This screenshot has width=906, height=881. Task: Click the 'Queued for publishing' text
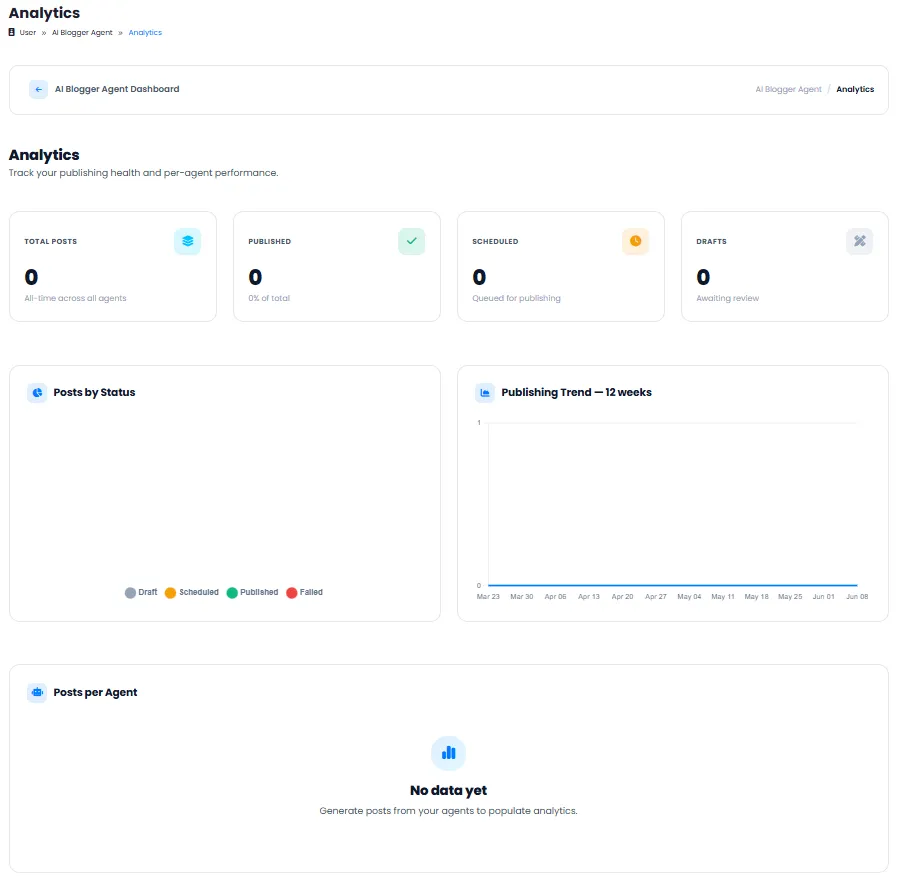516,299
